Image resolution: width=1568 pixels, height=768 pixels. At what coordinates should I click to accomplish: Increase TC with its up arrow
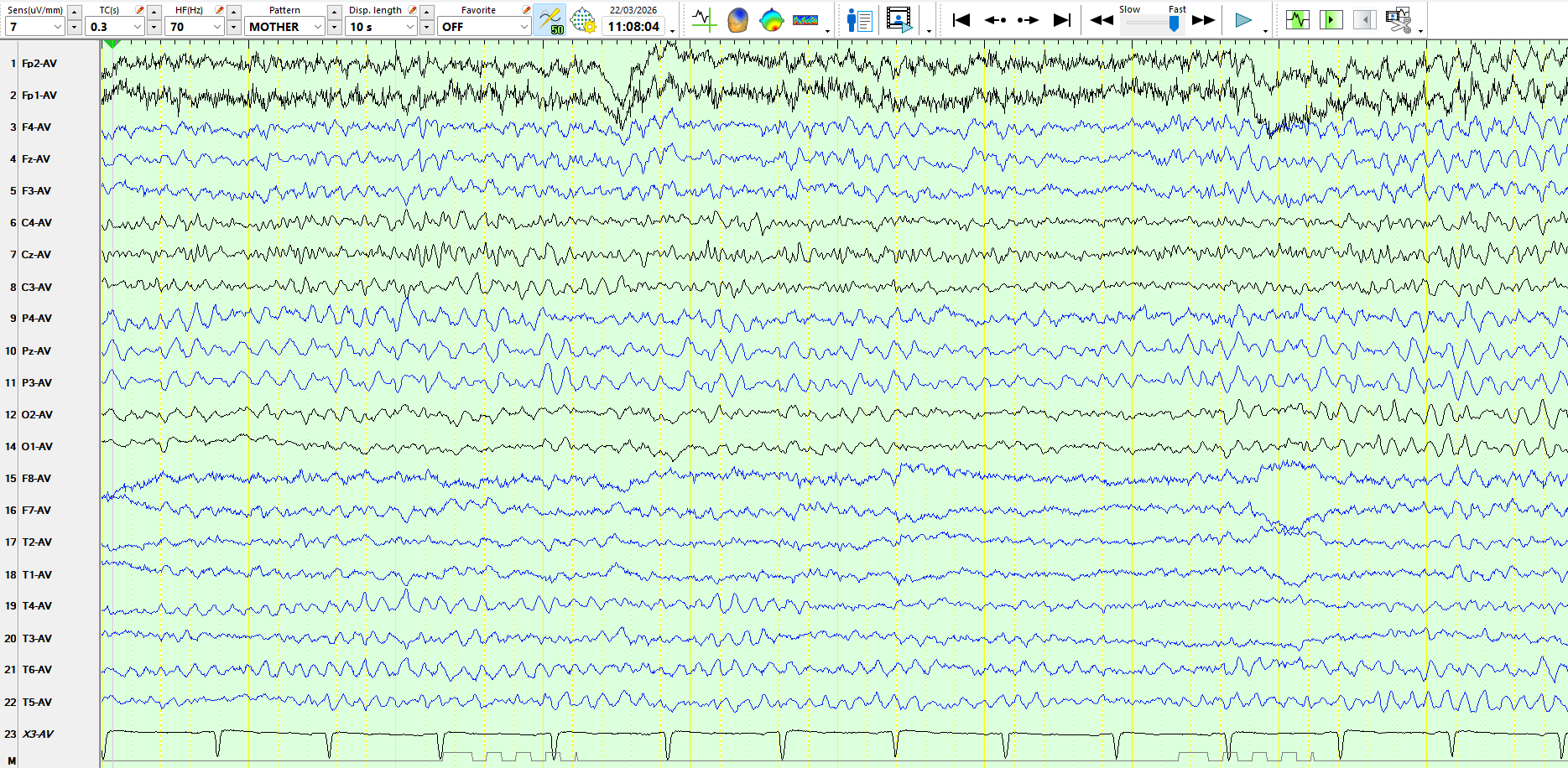154,12
